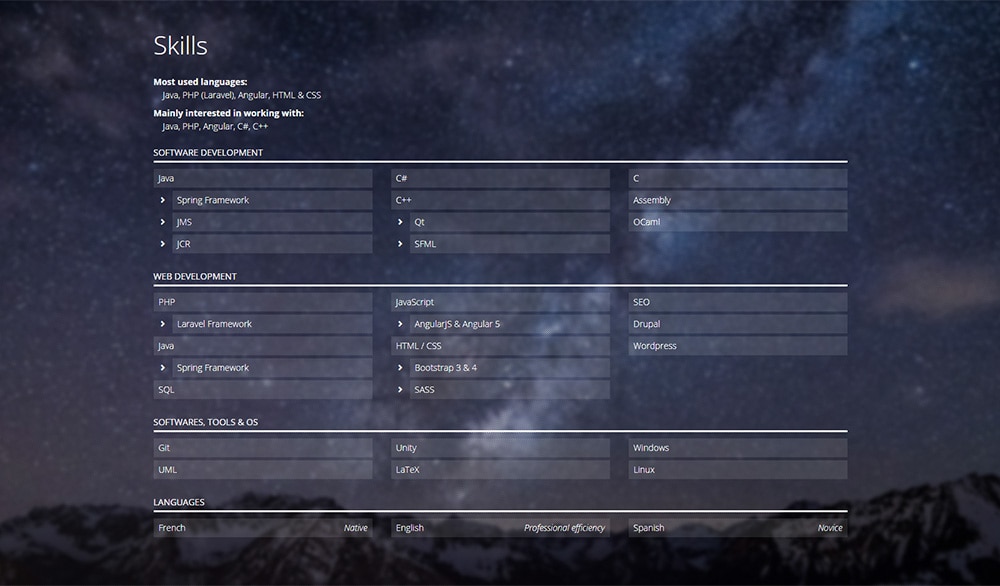1000x586 pixels.
Task: Click the chevron icon next to Qt
Action: (x=400, y=222)
